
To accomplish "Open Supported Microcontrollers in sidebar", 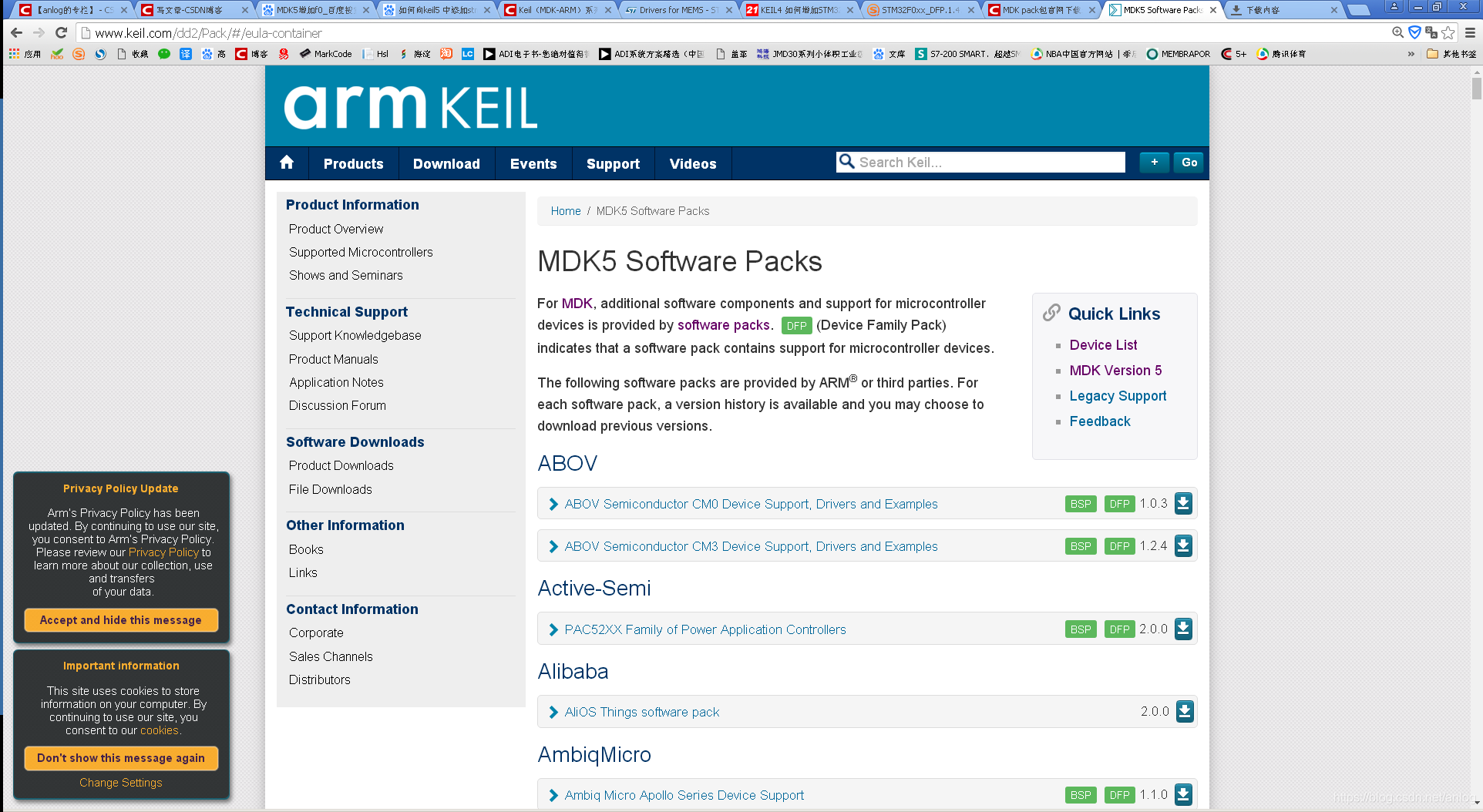I will click(x=361, y=252).
